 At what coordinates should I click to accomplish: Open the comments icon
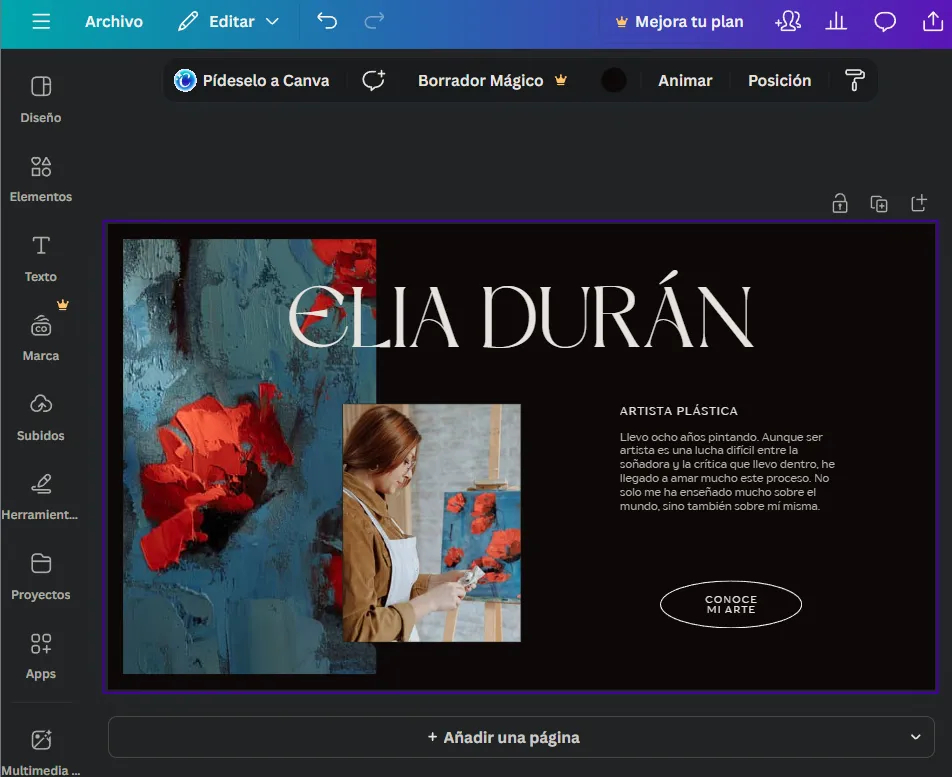pyautogui.click(x=884, y=20)
